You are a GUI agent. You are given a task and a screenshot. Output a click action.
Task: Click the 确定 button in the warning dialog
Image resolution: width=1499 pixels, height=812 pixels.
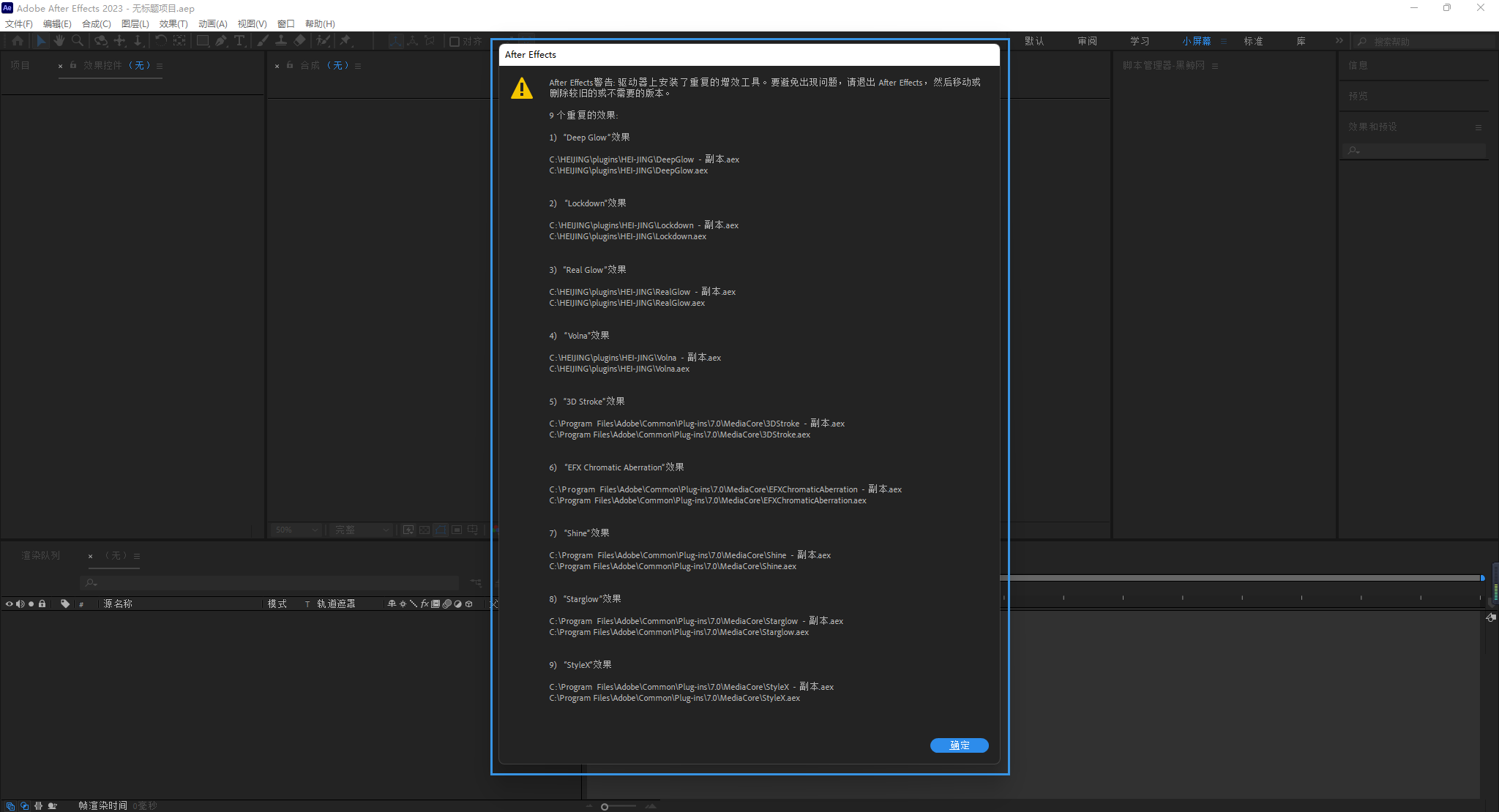coord(959,745)
